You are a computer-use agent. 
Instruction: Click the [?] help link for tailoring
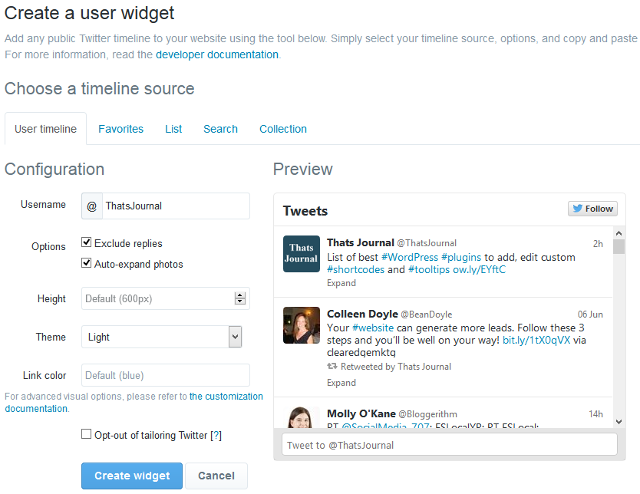(x=215, y=435)
